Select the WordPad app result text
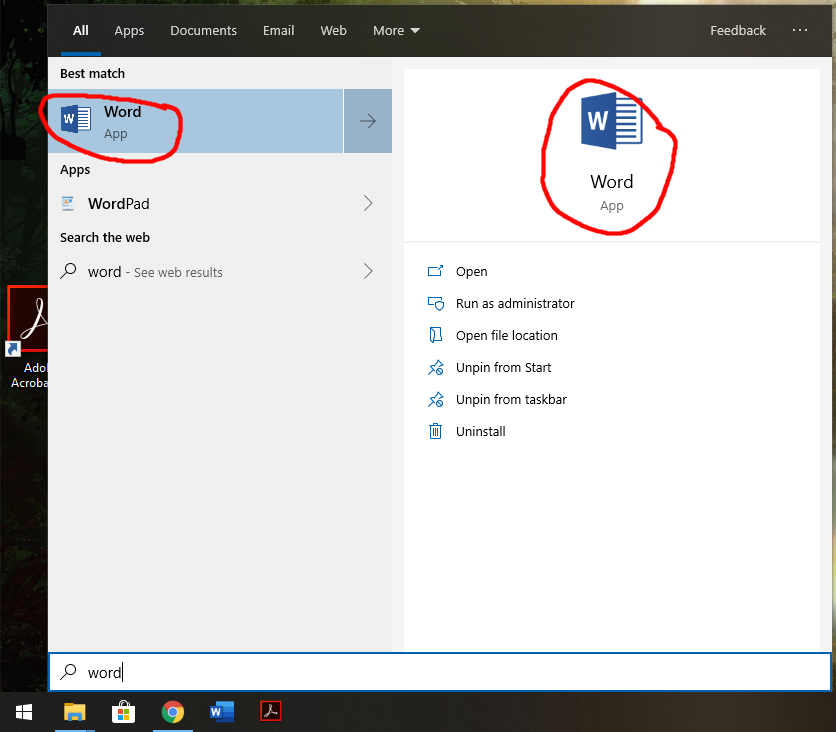 pyautogui.click(x=118, y=204)
